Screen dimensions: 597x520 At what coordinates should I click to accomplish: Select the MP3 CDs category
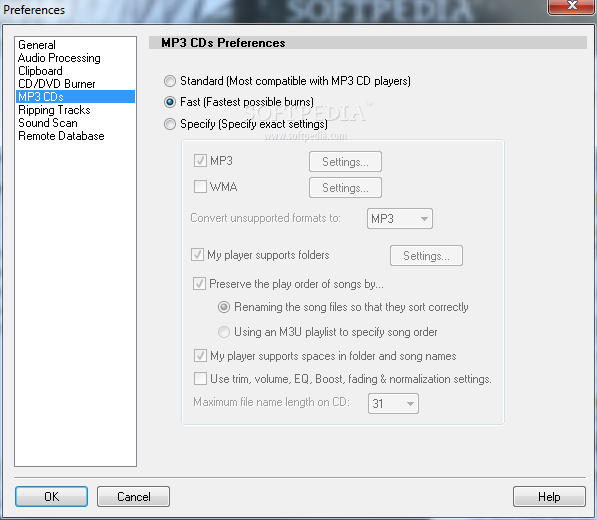pos(75,97)
